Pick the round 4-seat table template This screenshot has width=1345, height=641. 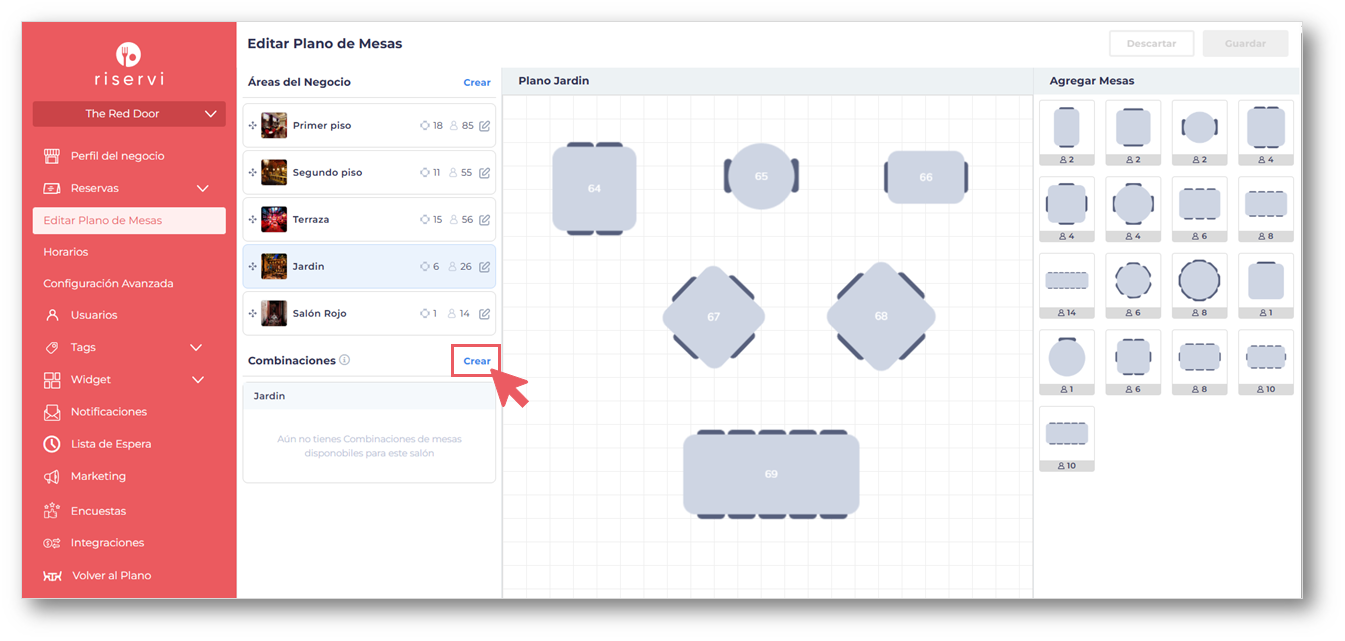point(1133,209)
